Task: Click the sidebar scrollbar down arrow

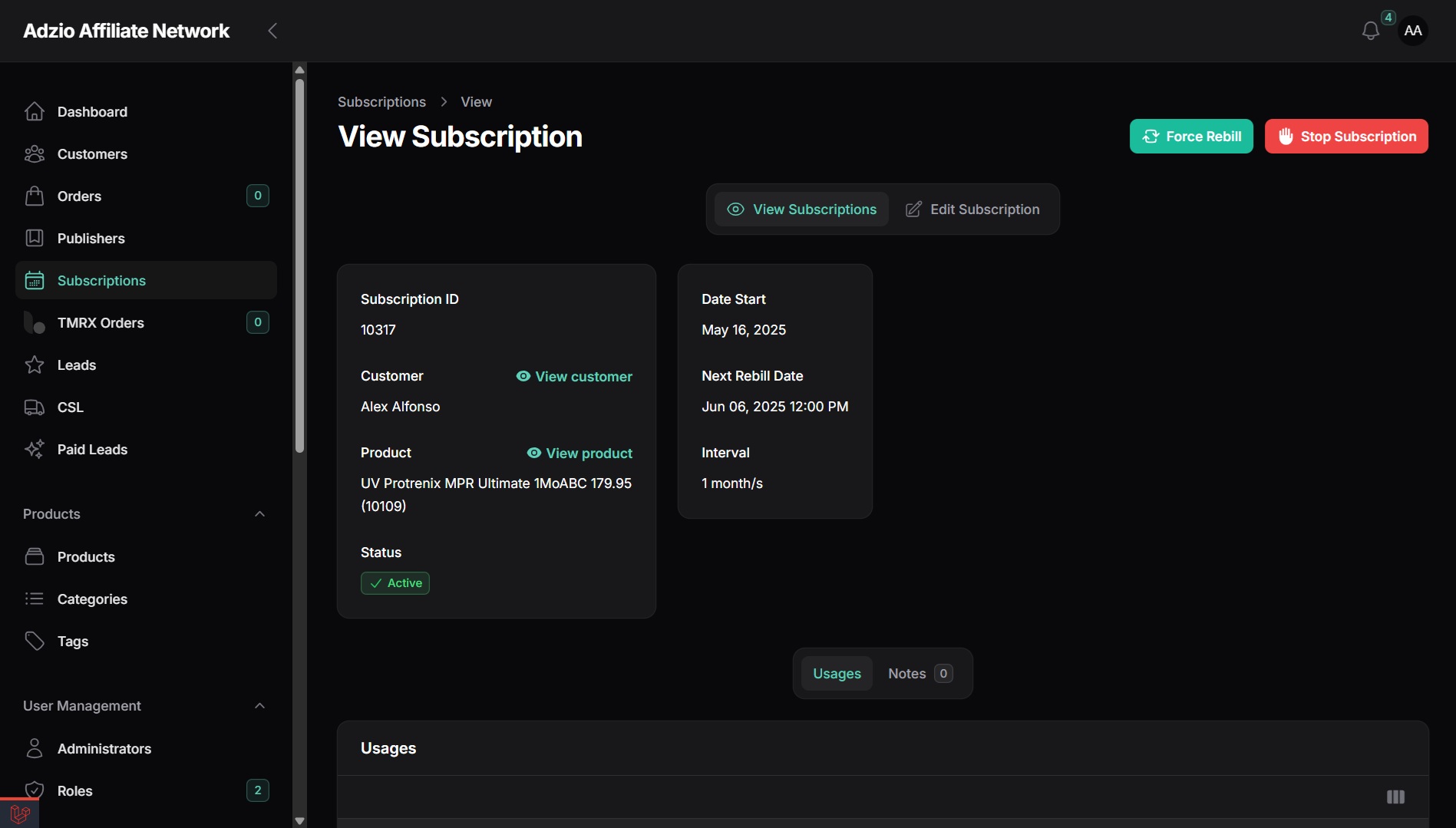Action: (x=299, y=820)
